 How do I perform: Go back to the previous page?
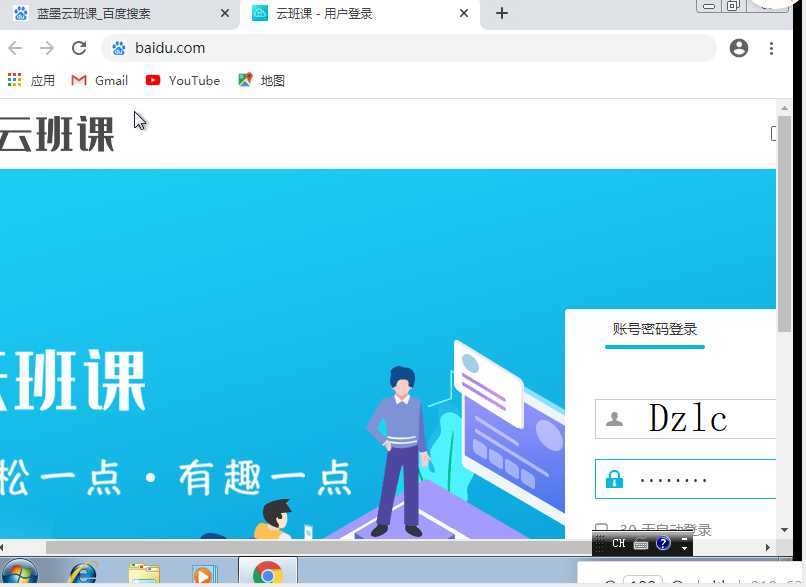[15, 48]
